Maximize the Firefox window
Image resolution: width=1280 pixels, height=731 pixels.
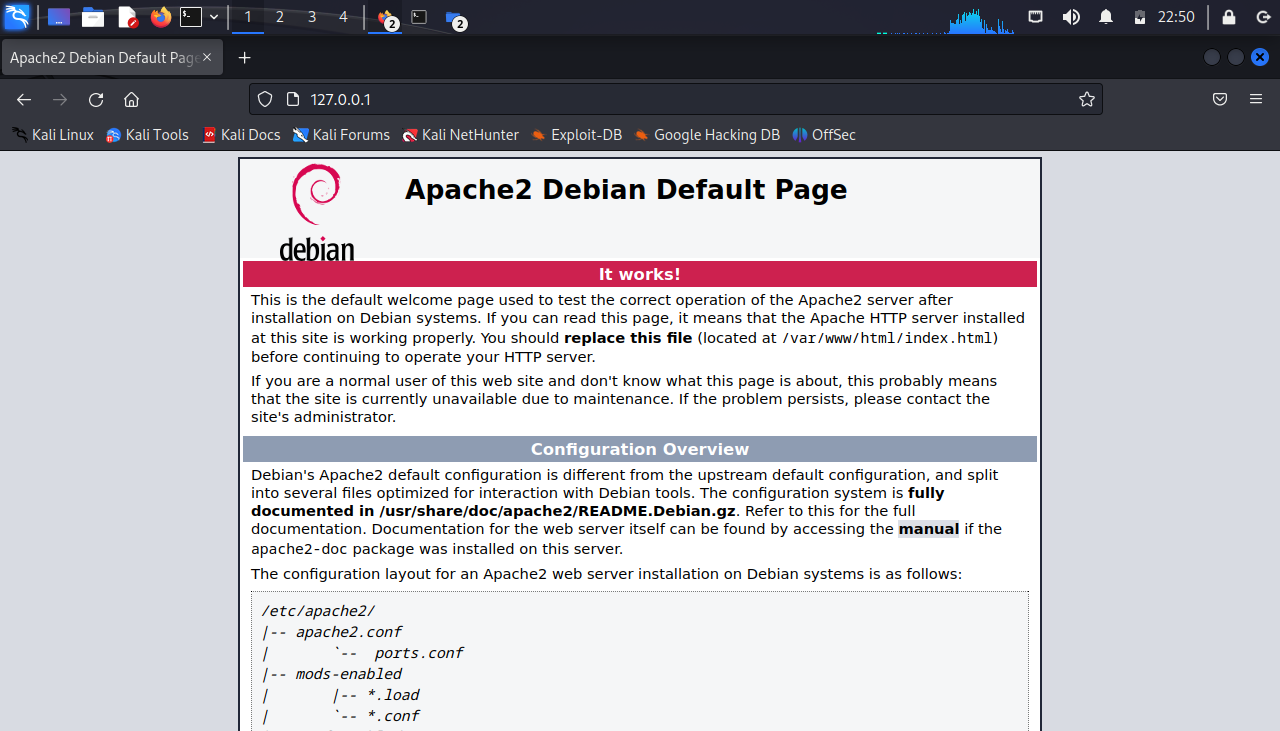coord(1236,58)
